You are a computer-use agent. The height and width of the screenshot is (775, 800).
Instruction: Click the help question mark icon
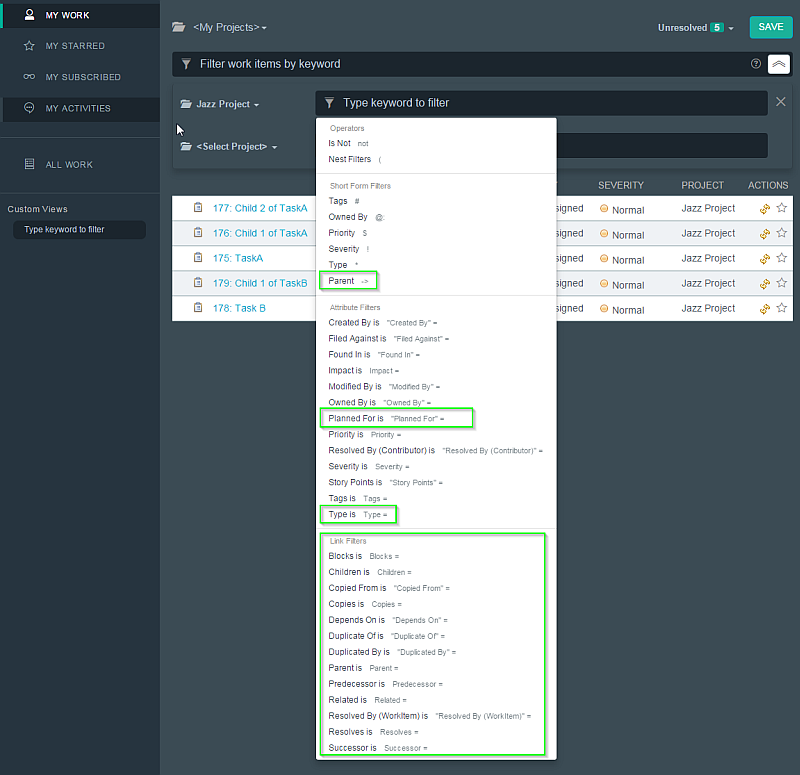click(x=756, y=64)
